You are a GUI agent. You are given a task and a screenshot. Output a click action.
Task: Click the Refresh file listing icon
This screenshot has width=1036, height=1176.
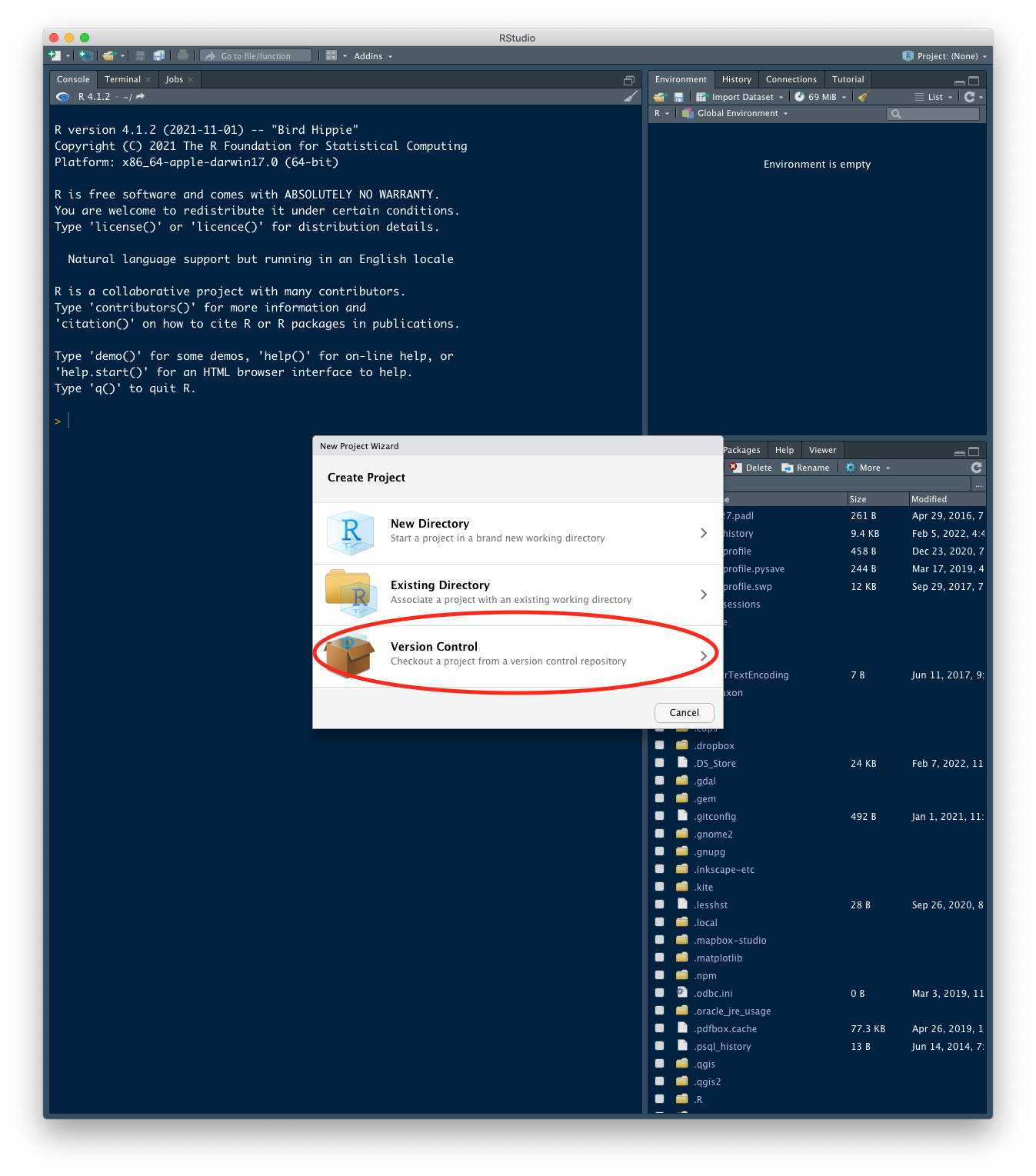click(x=976, y=468)
